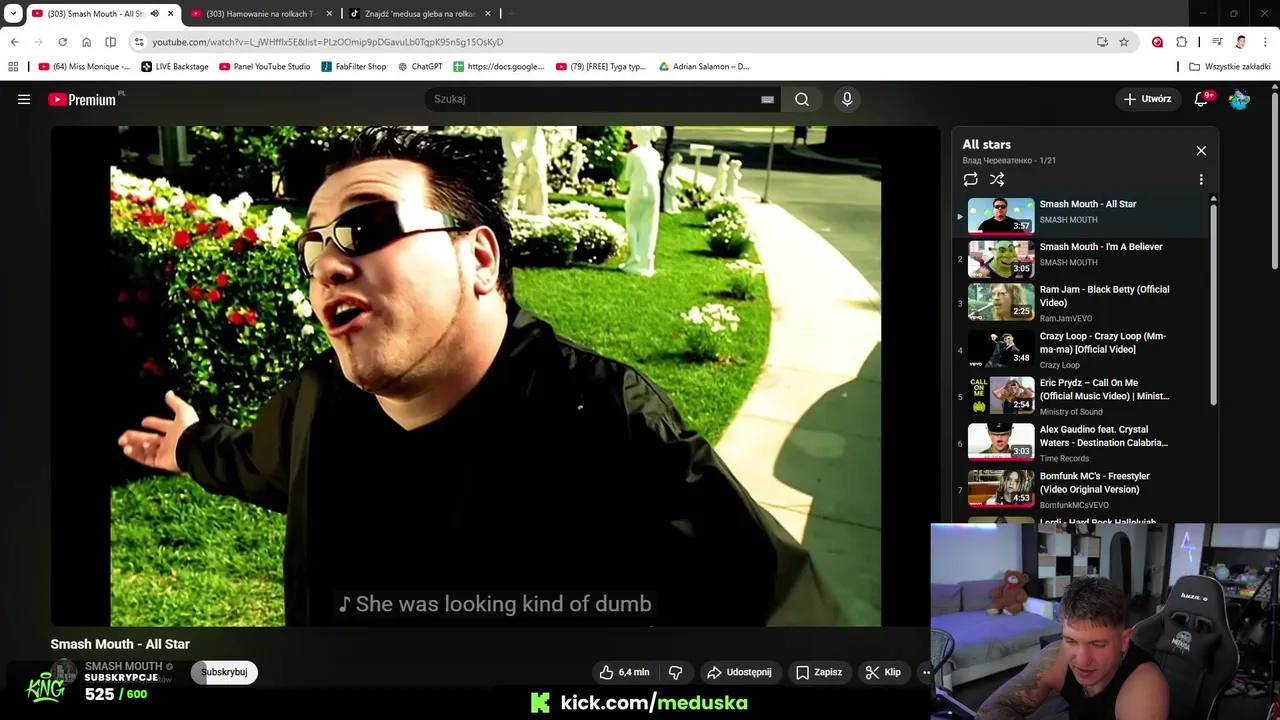Viewport: 1280px width, 720px height.
Task: Open the Chrome three-dot menu
Action: (1266, 42)
